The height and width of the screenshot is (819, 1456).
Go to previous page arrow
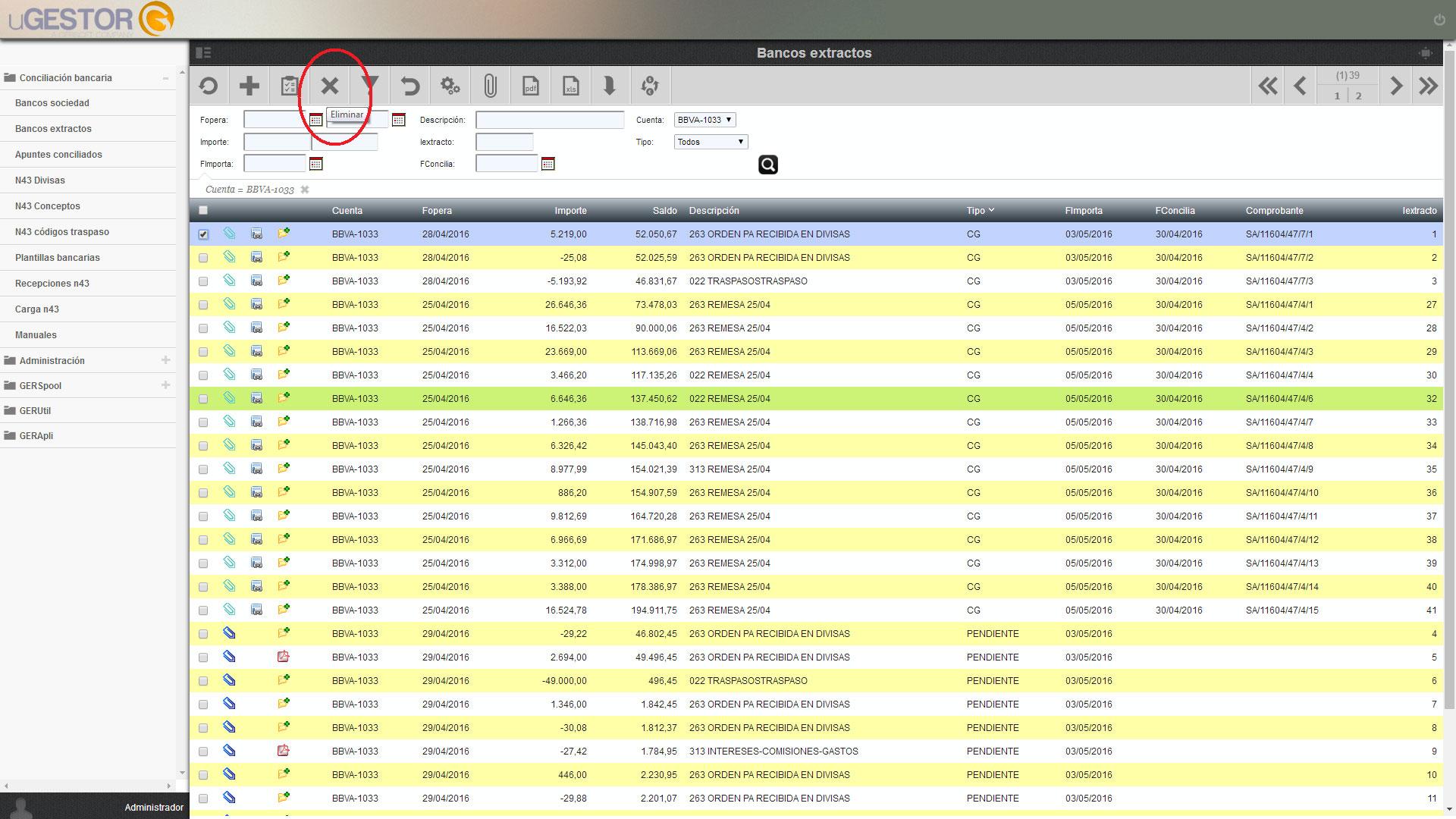[x=1301, y=86]
